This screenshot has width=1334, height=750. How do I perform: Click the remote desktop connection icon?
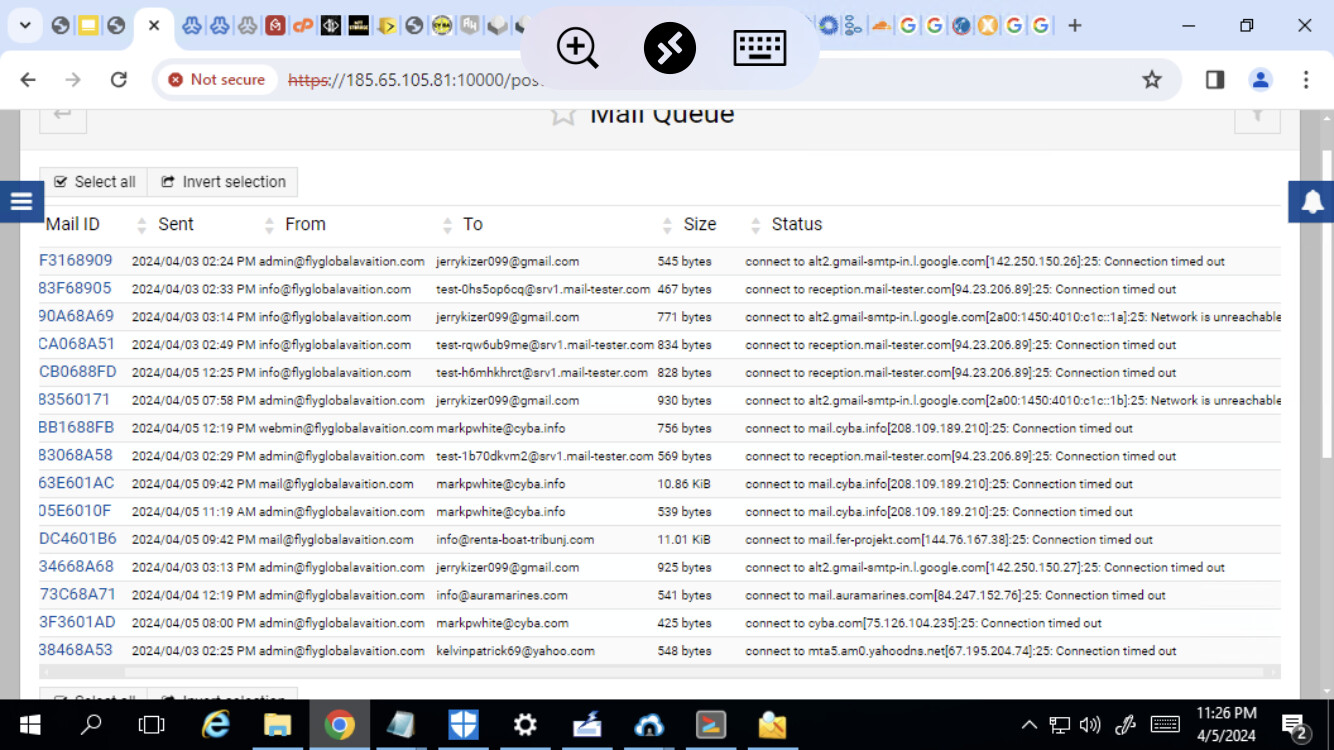669,48
